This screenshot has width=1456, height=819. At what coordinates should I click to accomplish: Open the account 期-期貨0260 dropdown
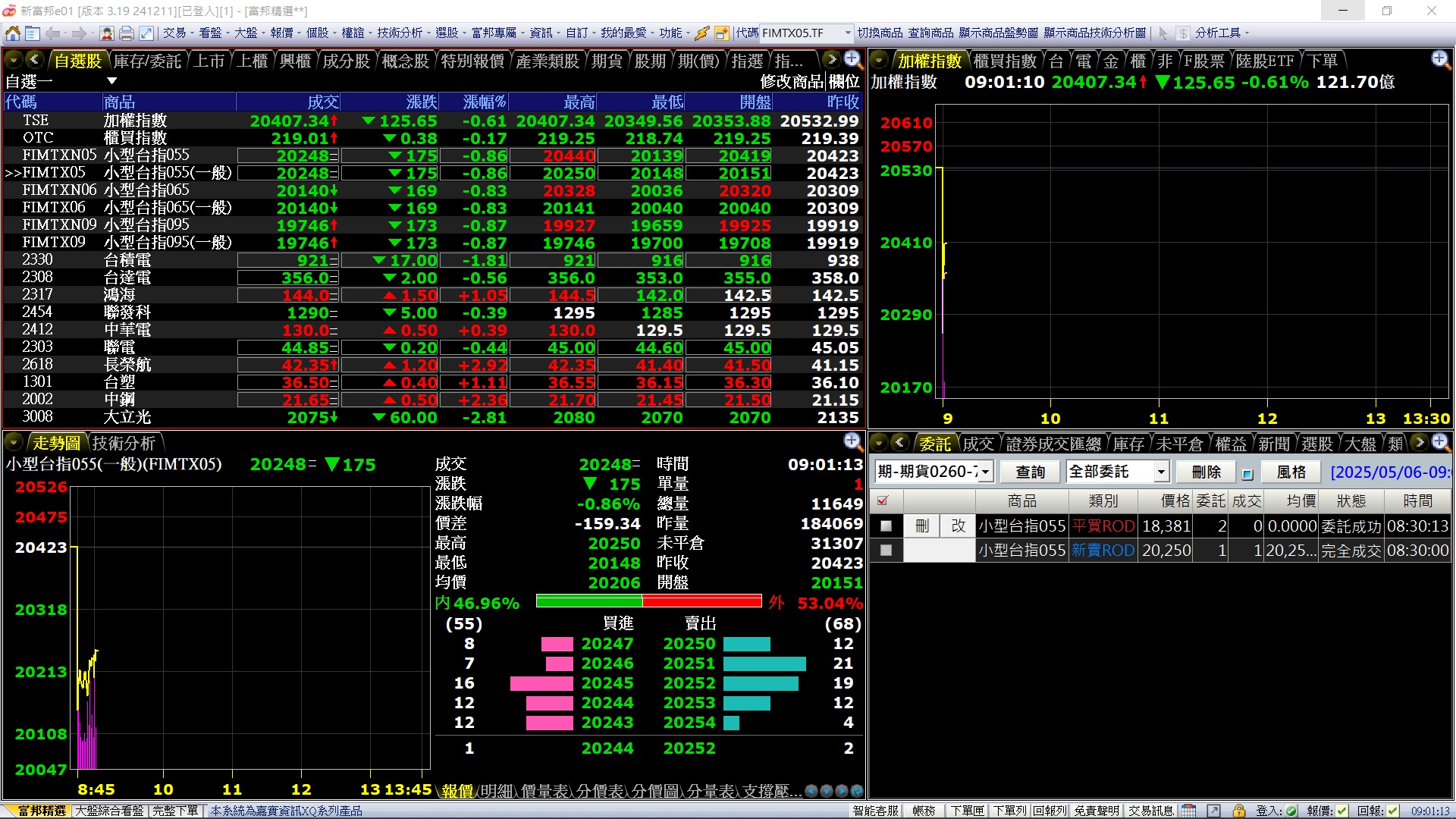[985, 472]
